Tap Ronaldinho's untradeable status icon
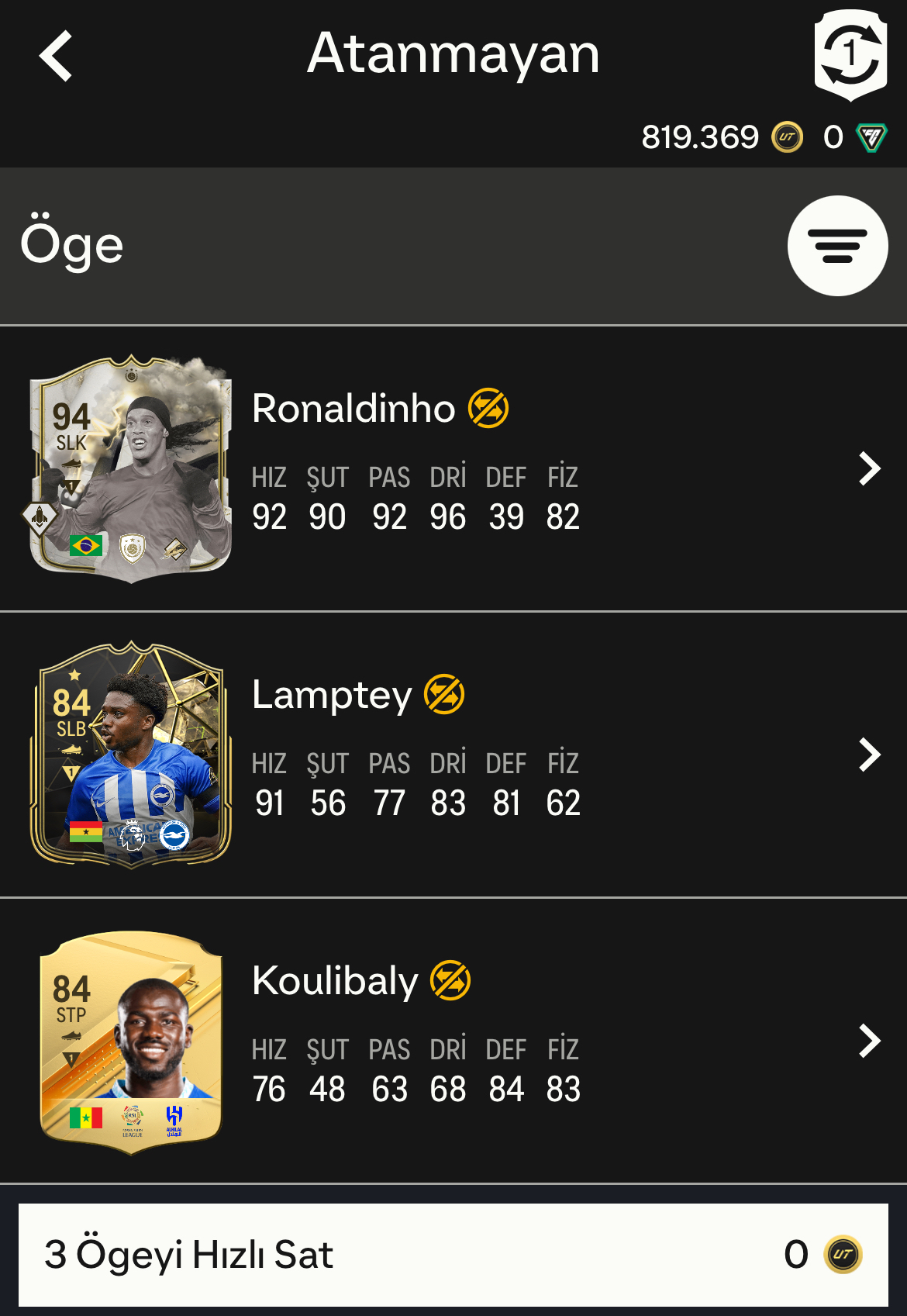 click(488, 409)
